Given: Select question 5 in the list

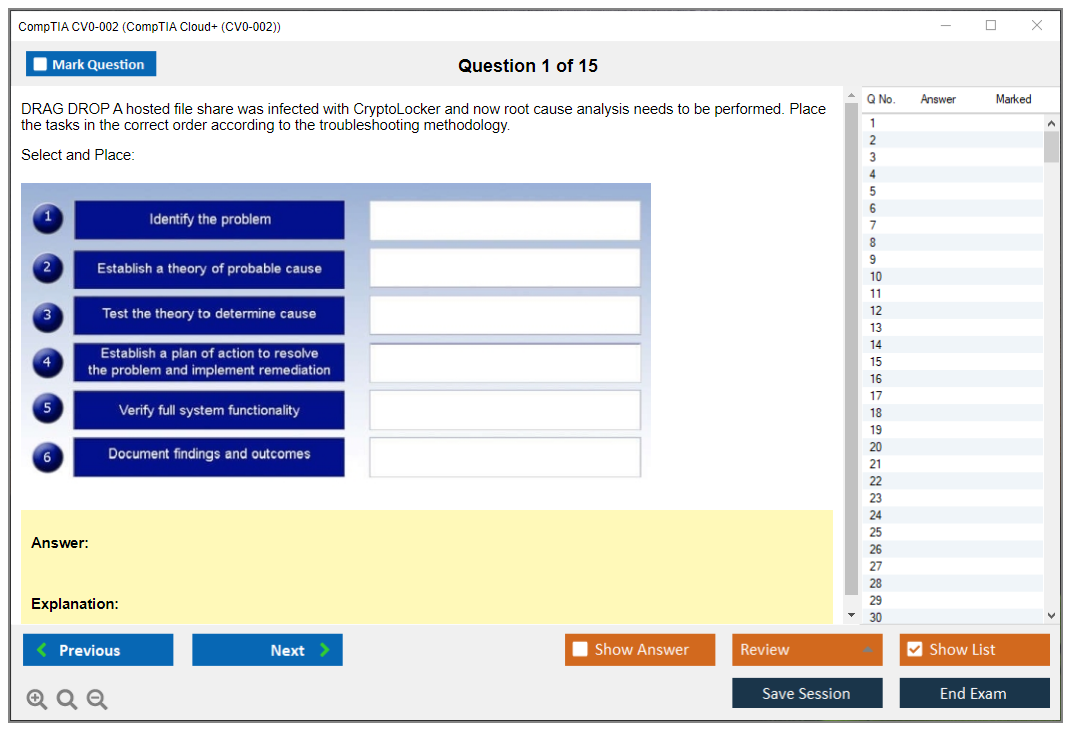Looking at the screenshot, I should point(873,191).
